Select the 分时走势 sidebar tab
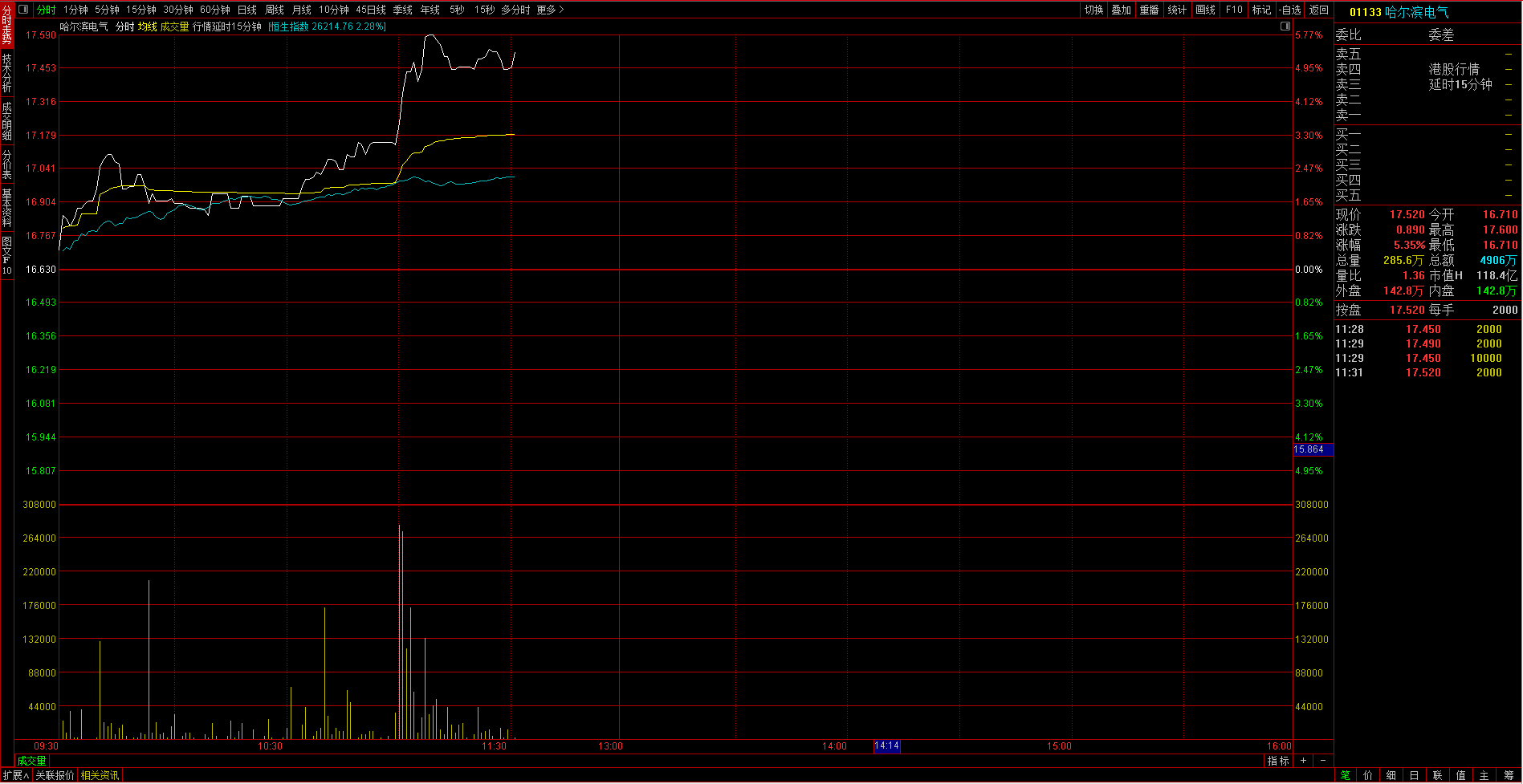The image size is (1523, 784). [x=6, y=26]
